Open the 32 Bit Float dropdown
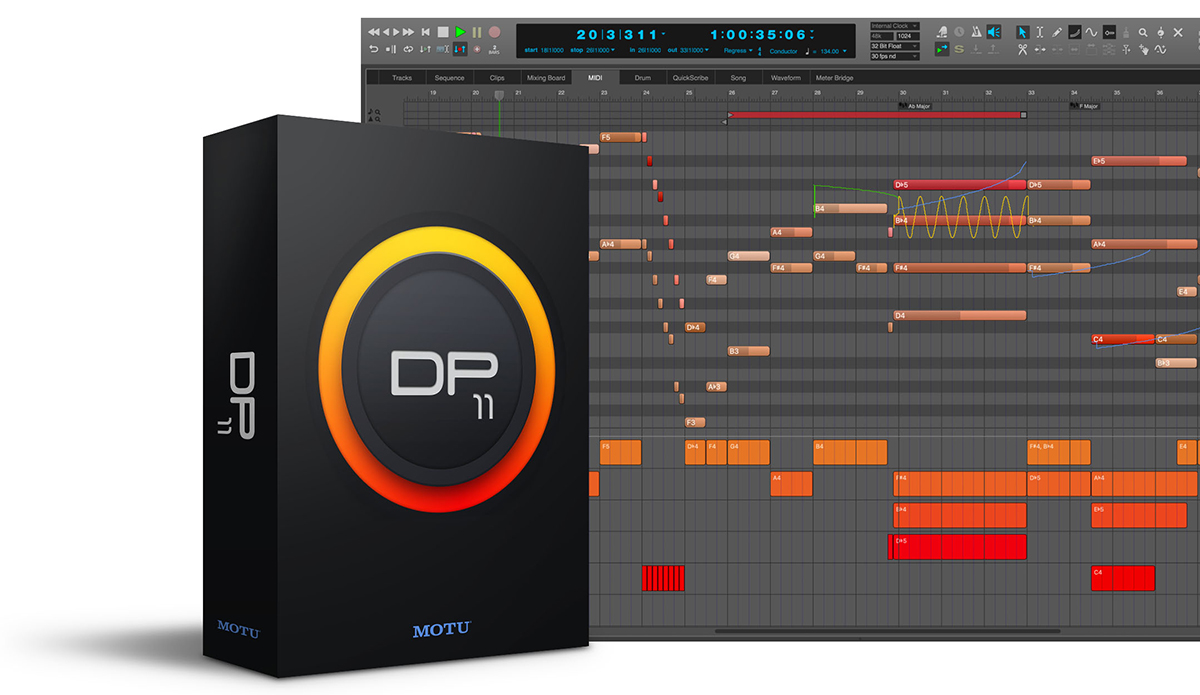Screen dimensions: 1200x695 click(893, 46)
